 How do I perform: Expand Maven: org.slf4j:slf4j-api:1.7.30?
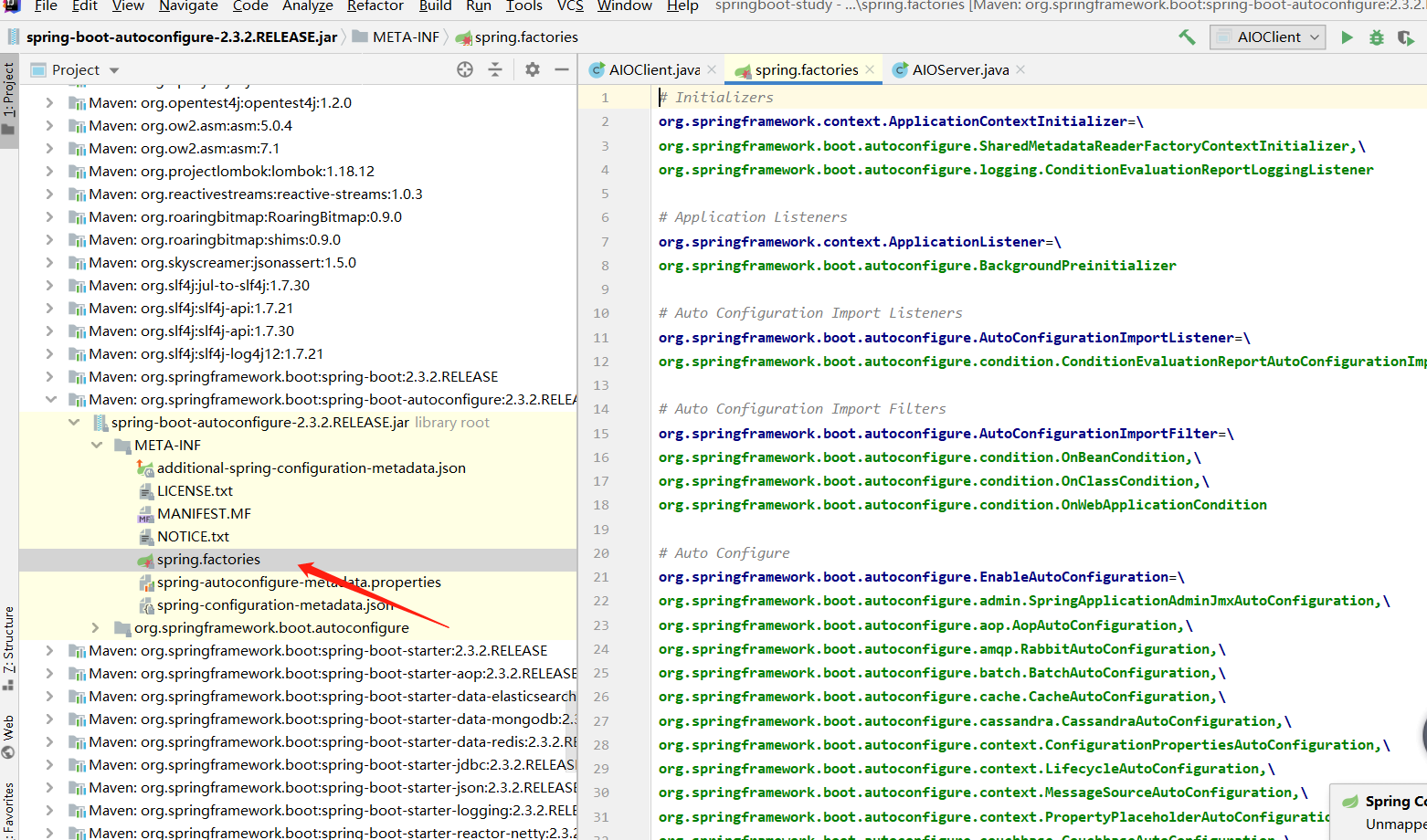(x=50, y=331)
